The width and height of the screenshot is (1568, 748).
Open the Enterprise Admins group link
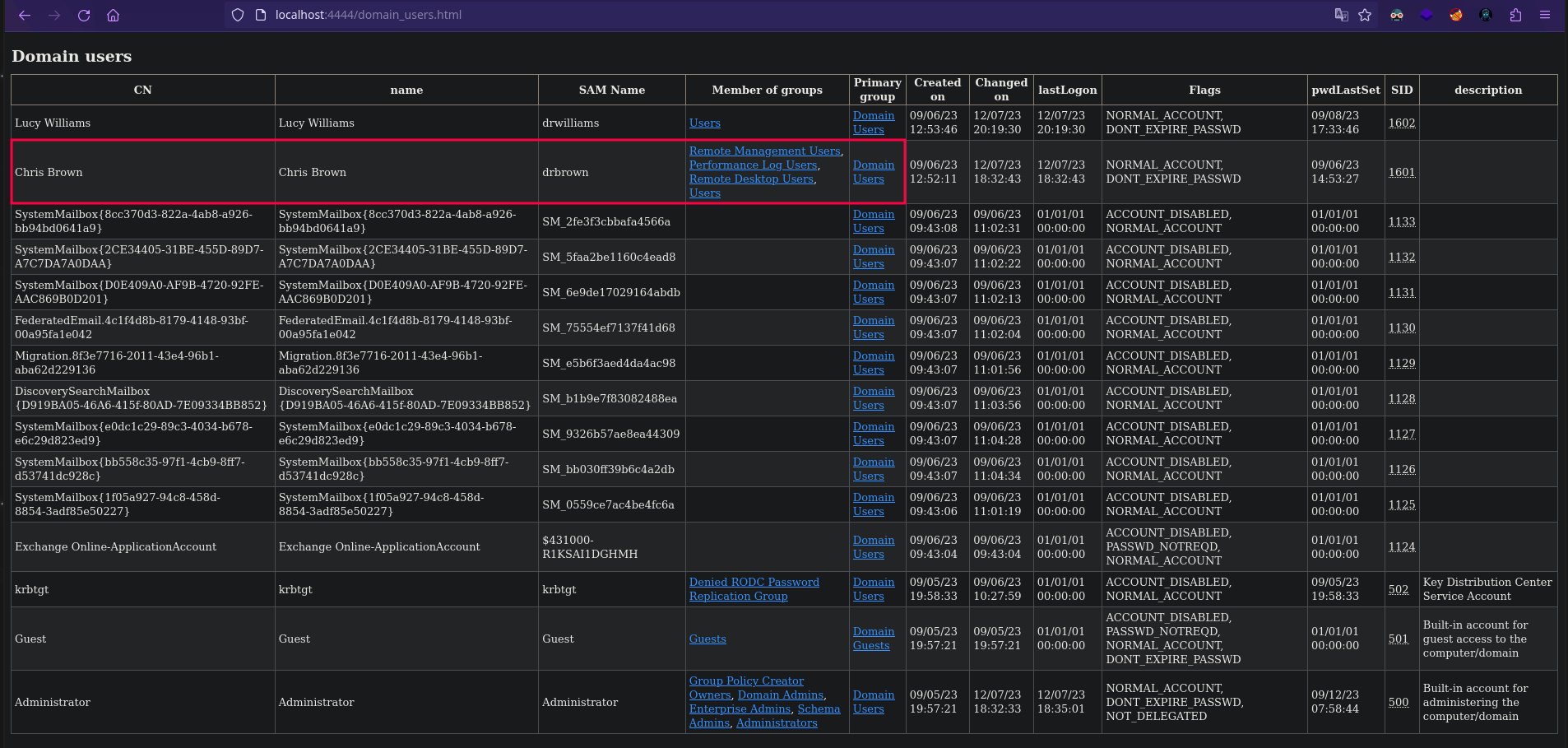coord(740,709)
